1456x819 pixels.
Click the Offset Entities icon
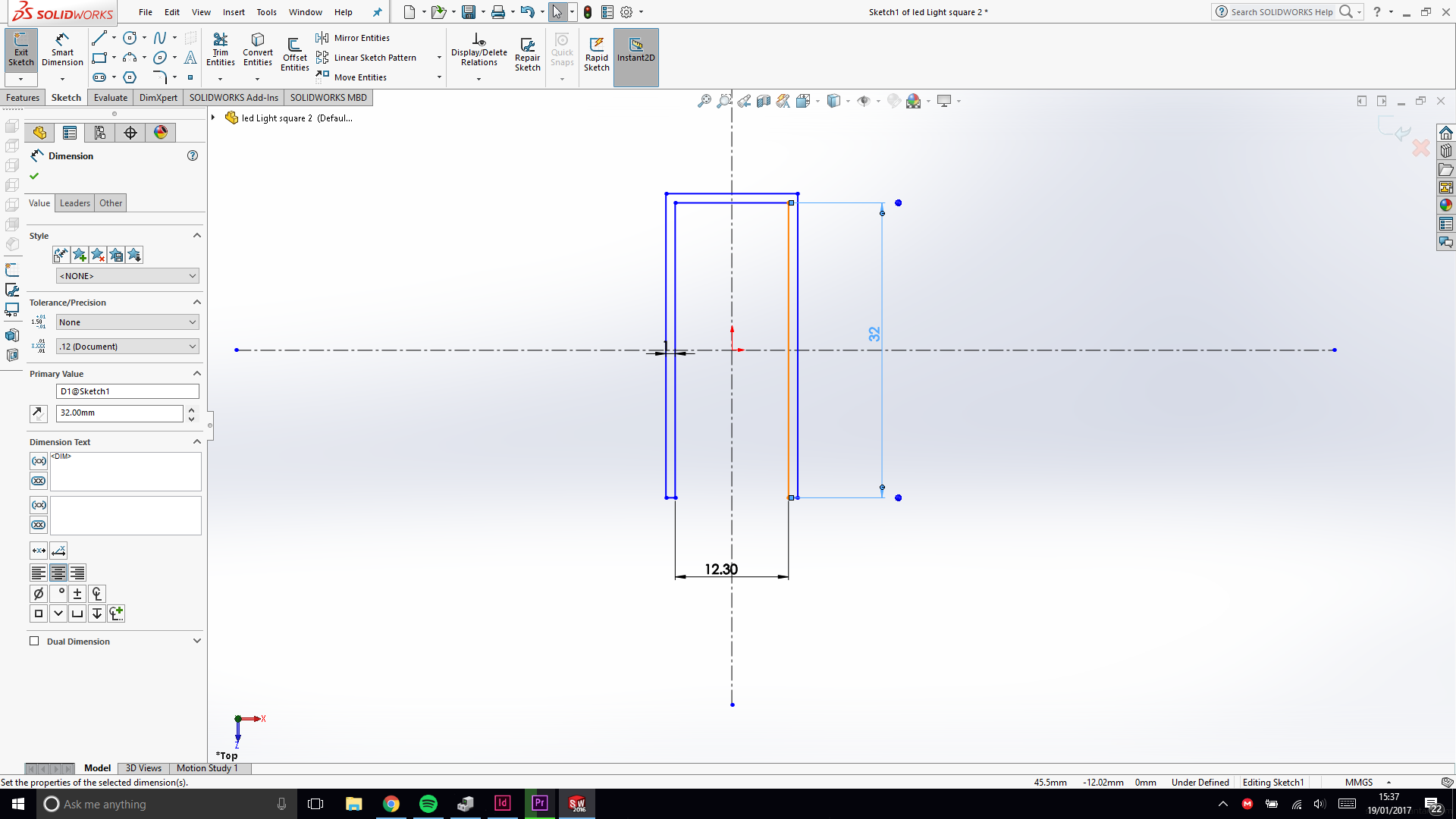coord(294,53)
